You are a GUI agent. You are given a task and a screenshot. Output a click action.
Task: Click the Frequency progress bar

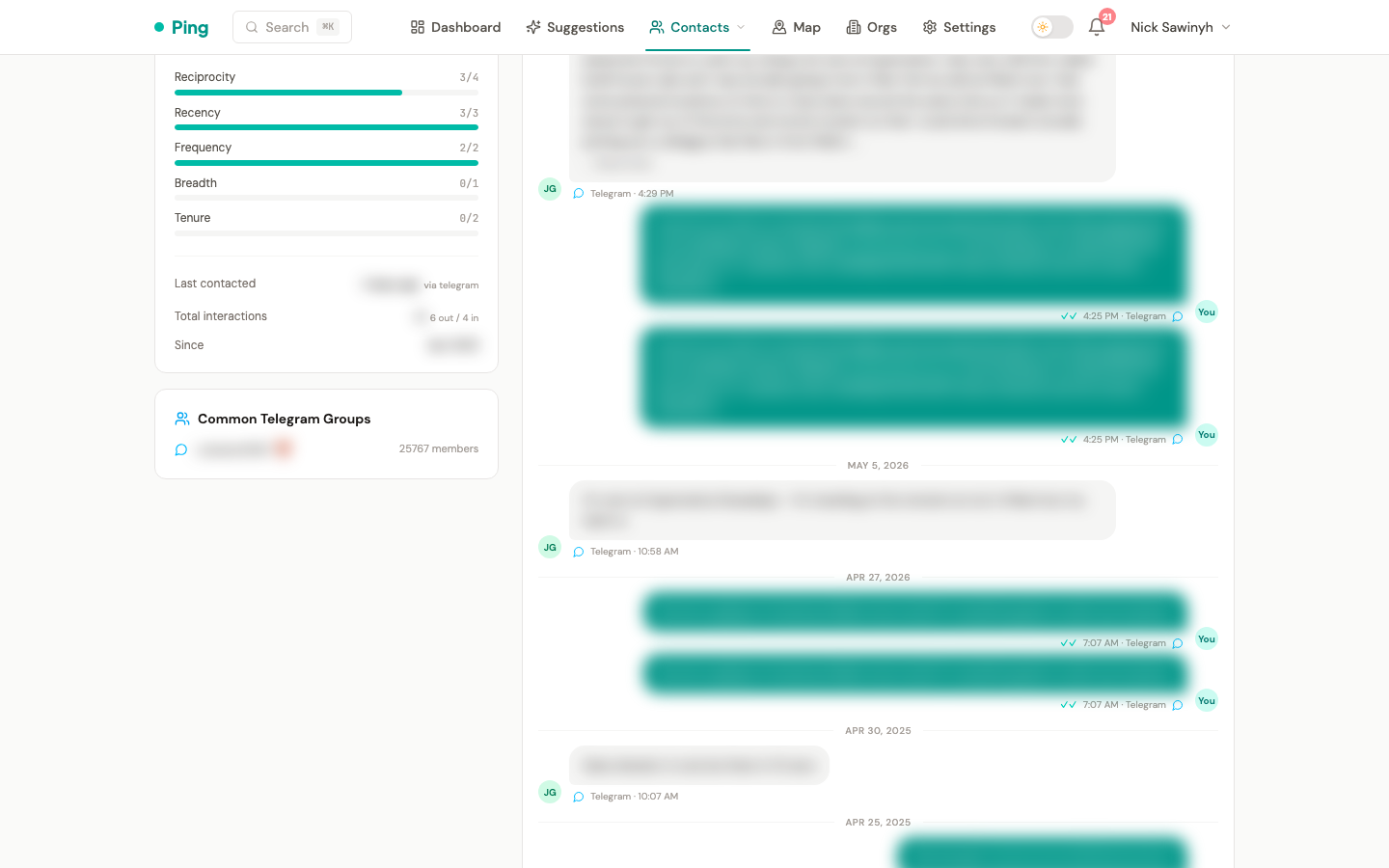(326, 163)
